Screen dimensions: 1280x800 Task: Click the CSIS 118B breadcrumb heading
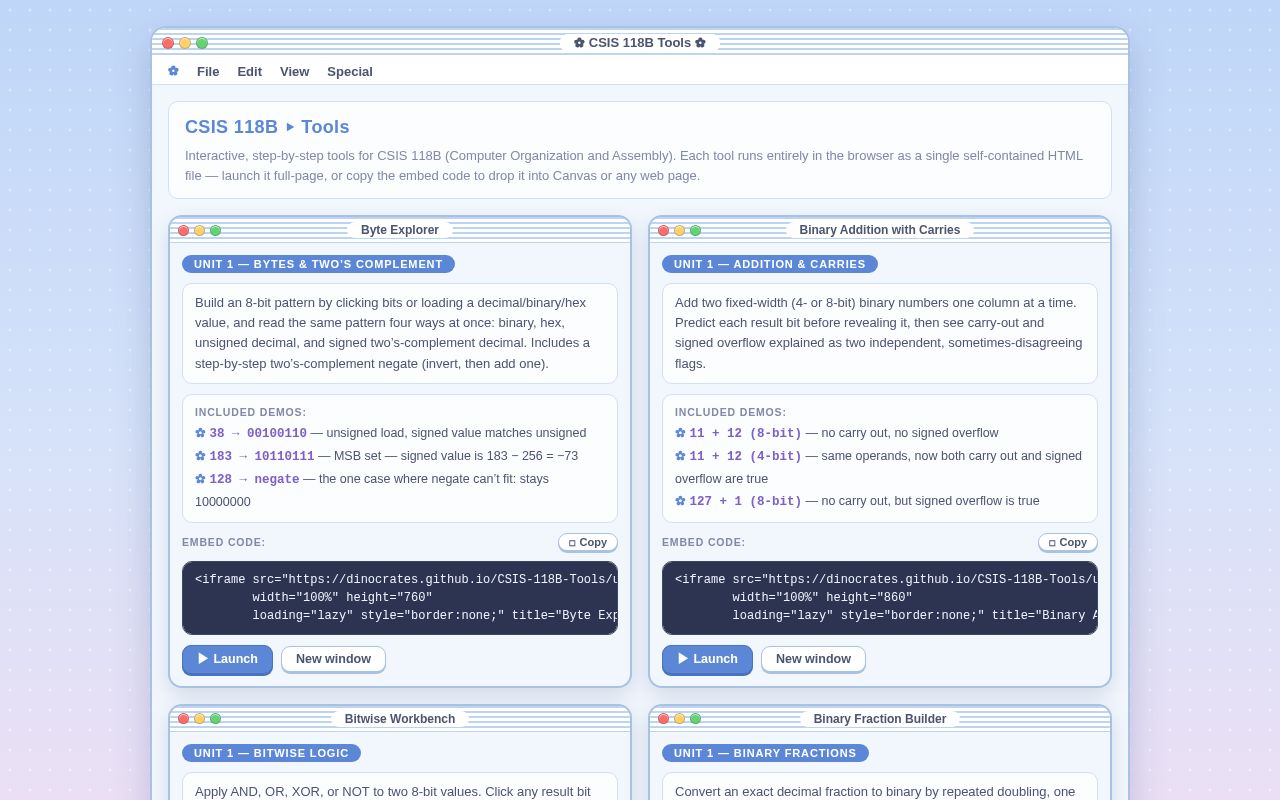pos(231,127)
